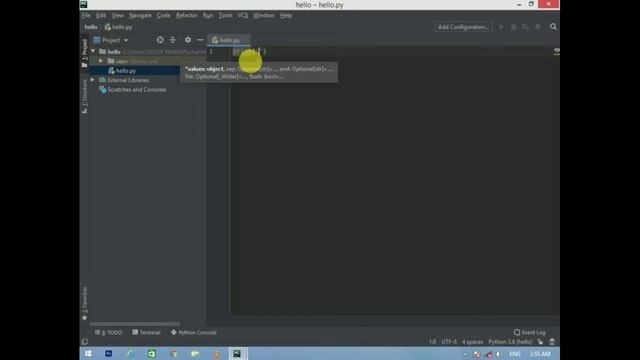Open the TODO tool window

point(109,332)
